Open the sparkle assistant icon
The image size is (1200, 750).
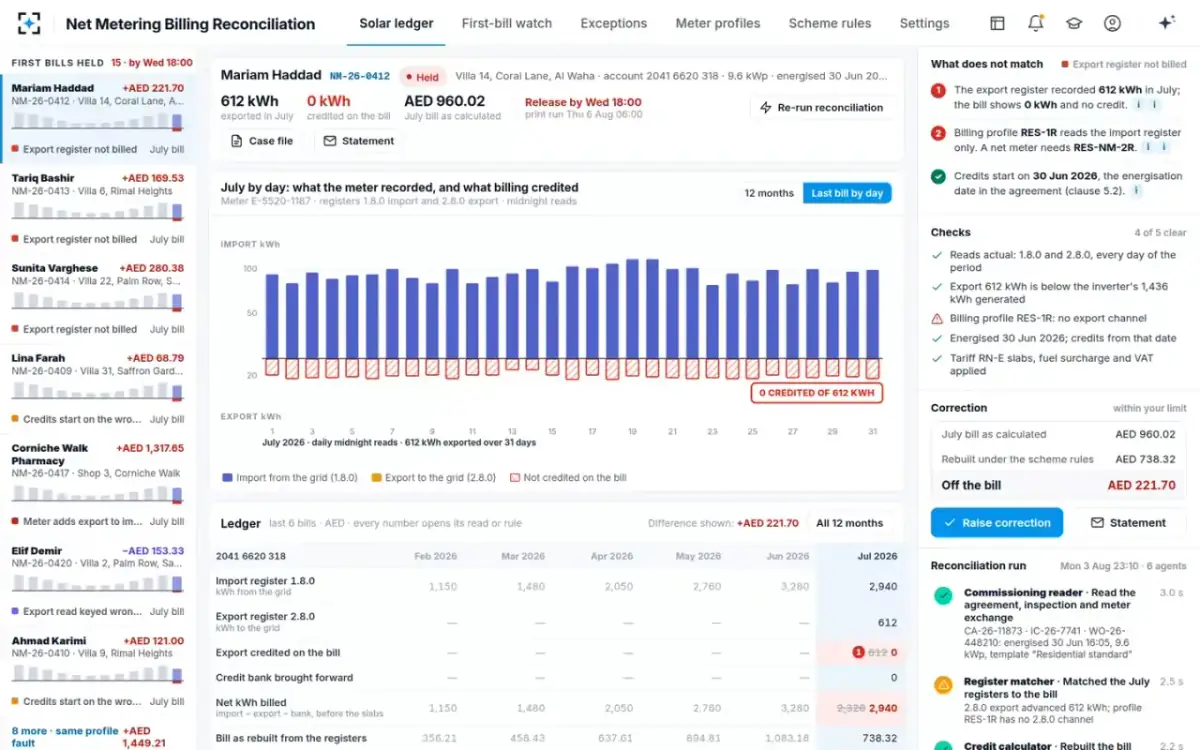click(x=1166, y=23)
